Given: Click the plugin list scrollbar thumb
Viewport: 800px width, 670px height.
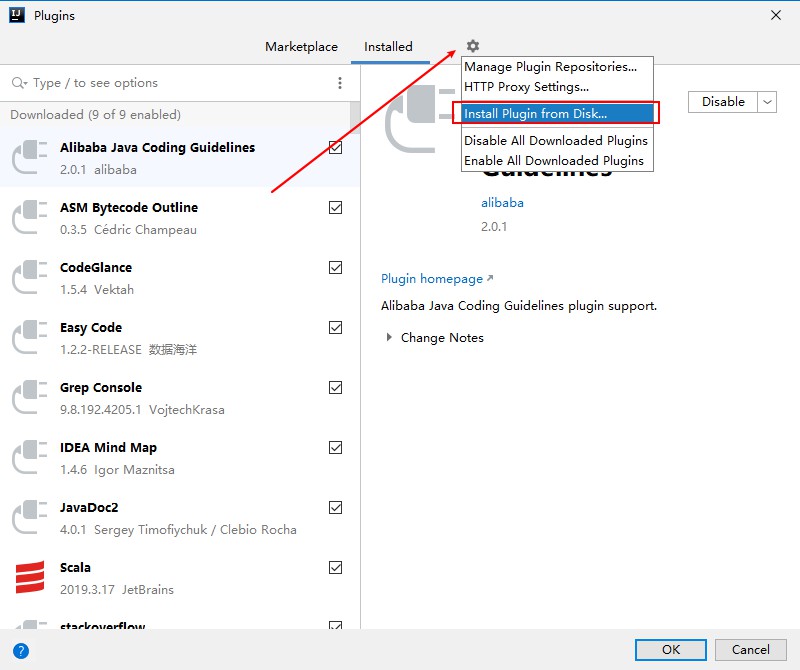Looking at the screenshot, I should [355, 117].
